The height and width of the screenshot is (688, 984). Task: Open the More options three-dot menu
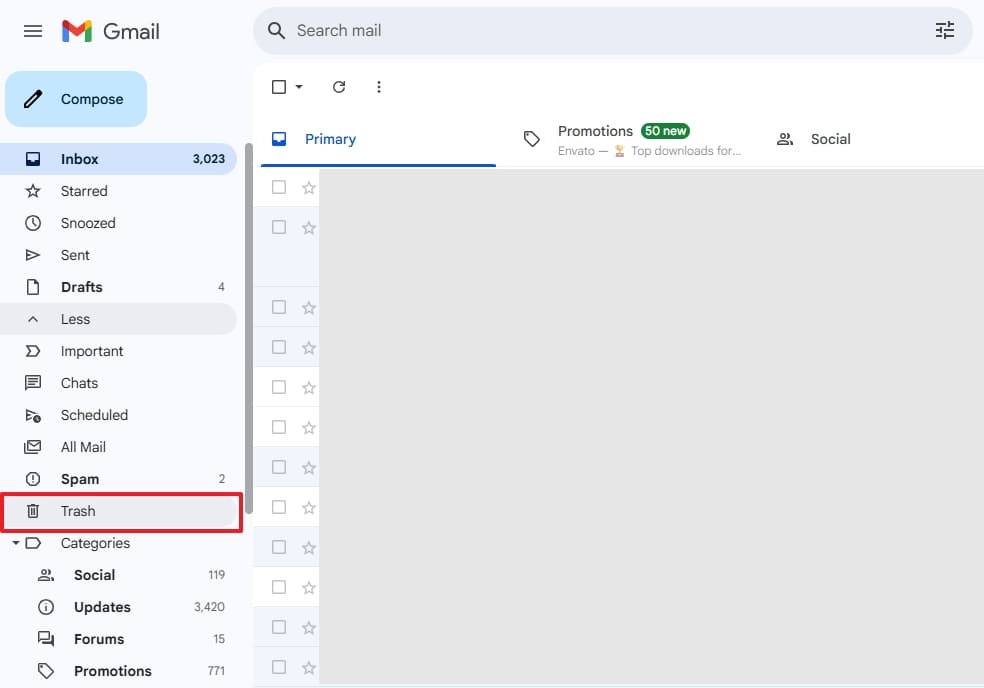379,87
